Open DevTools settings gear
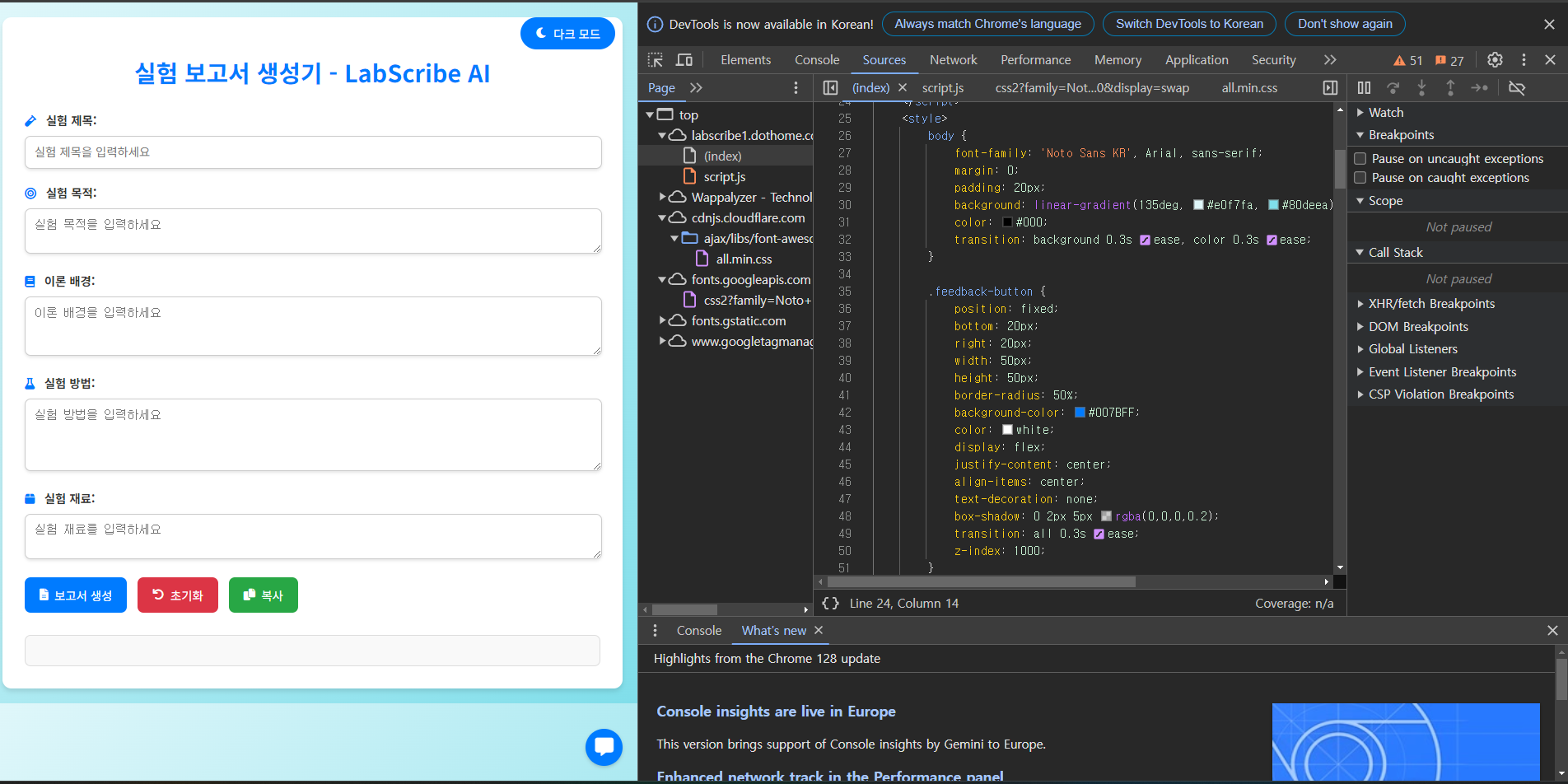This screenshot has width=1568, height=784. click(1495, 59)
